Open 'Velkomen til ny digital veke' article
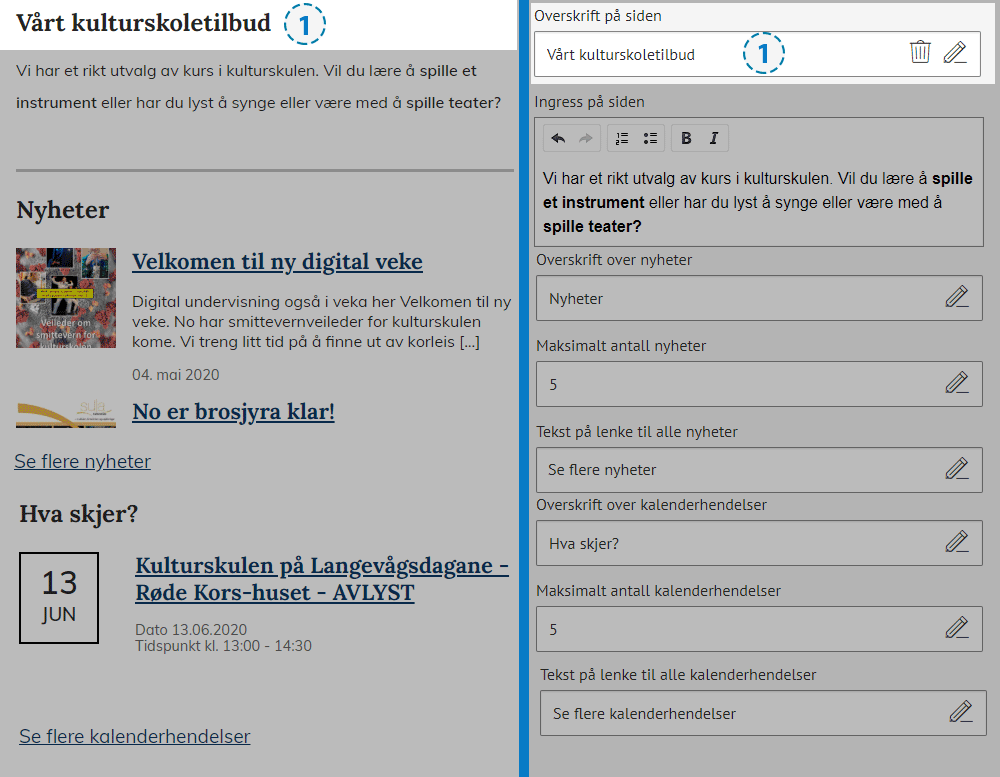 click(277, 262)
